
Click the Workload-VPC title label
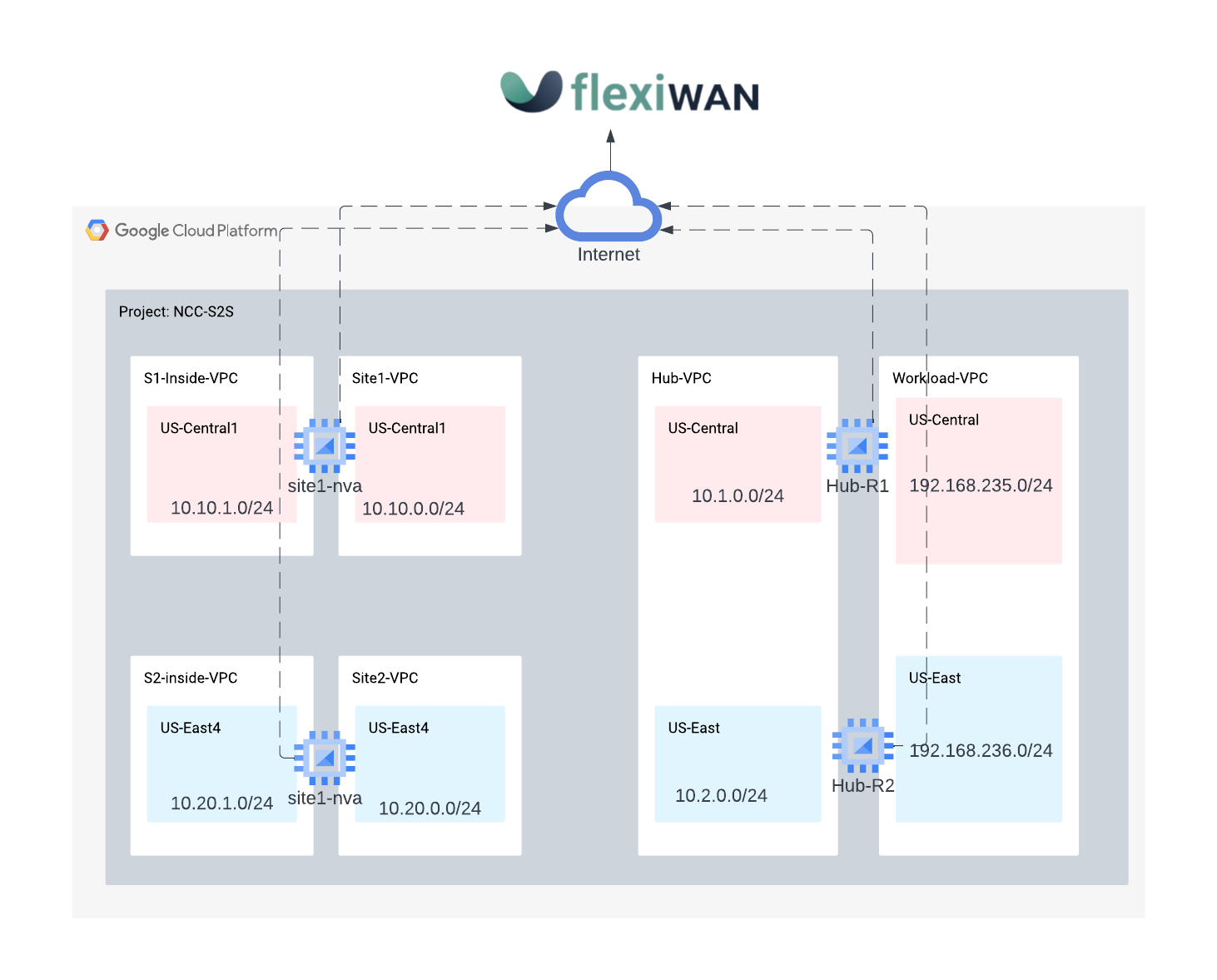pos(940,378)
